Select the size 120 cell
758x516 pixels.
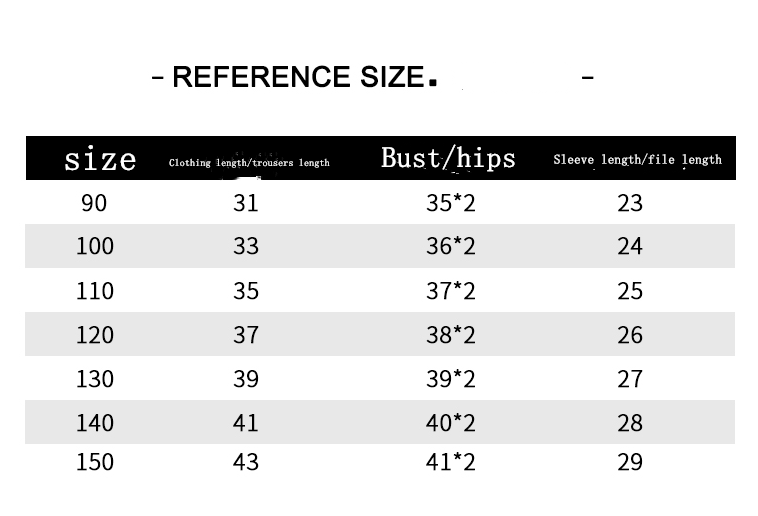(x=95, y=335)
